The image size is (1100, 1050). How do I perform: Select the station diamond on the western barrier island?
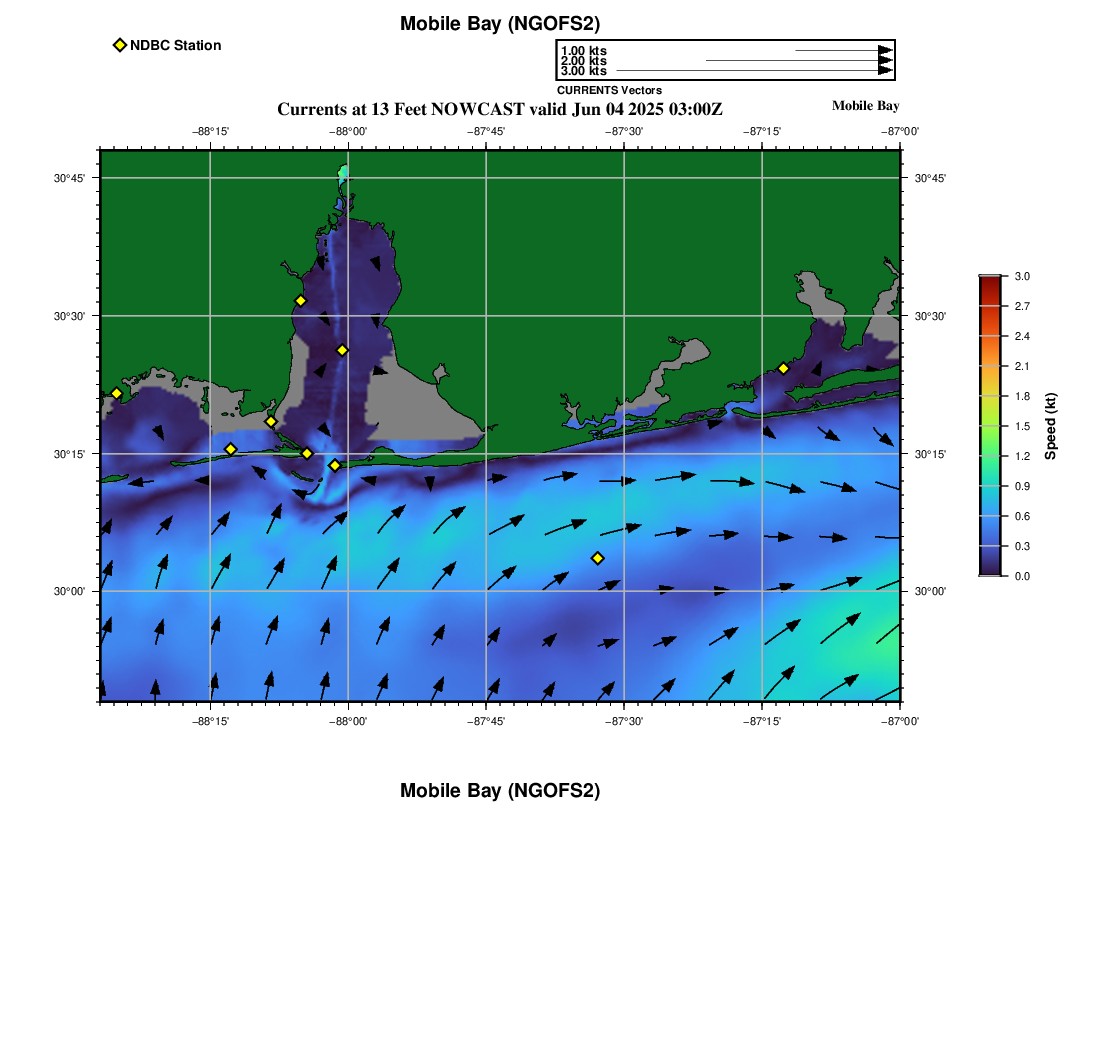coord(231,449)
